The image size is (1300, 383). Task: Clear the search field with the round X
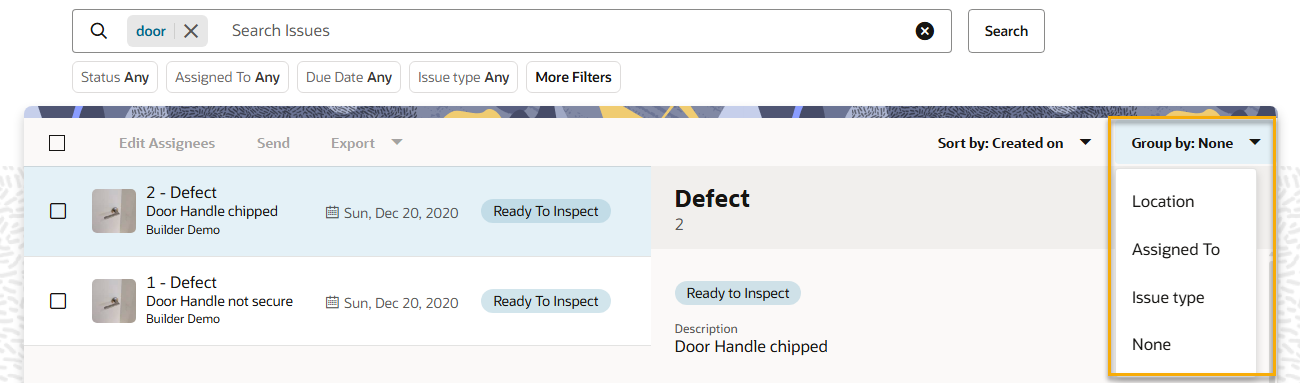point(925,31)
